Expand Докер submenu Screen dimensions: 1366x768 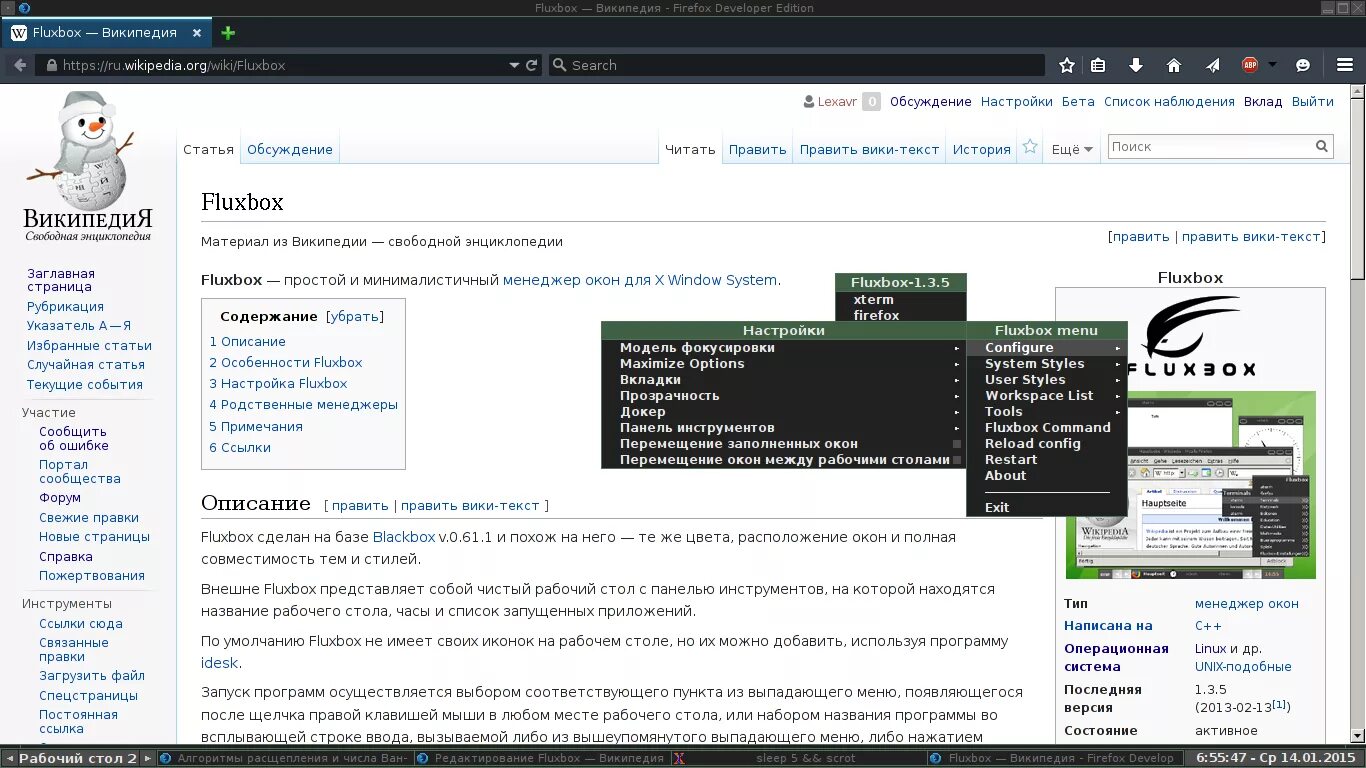point(783,412)
